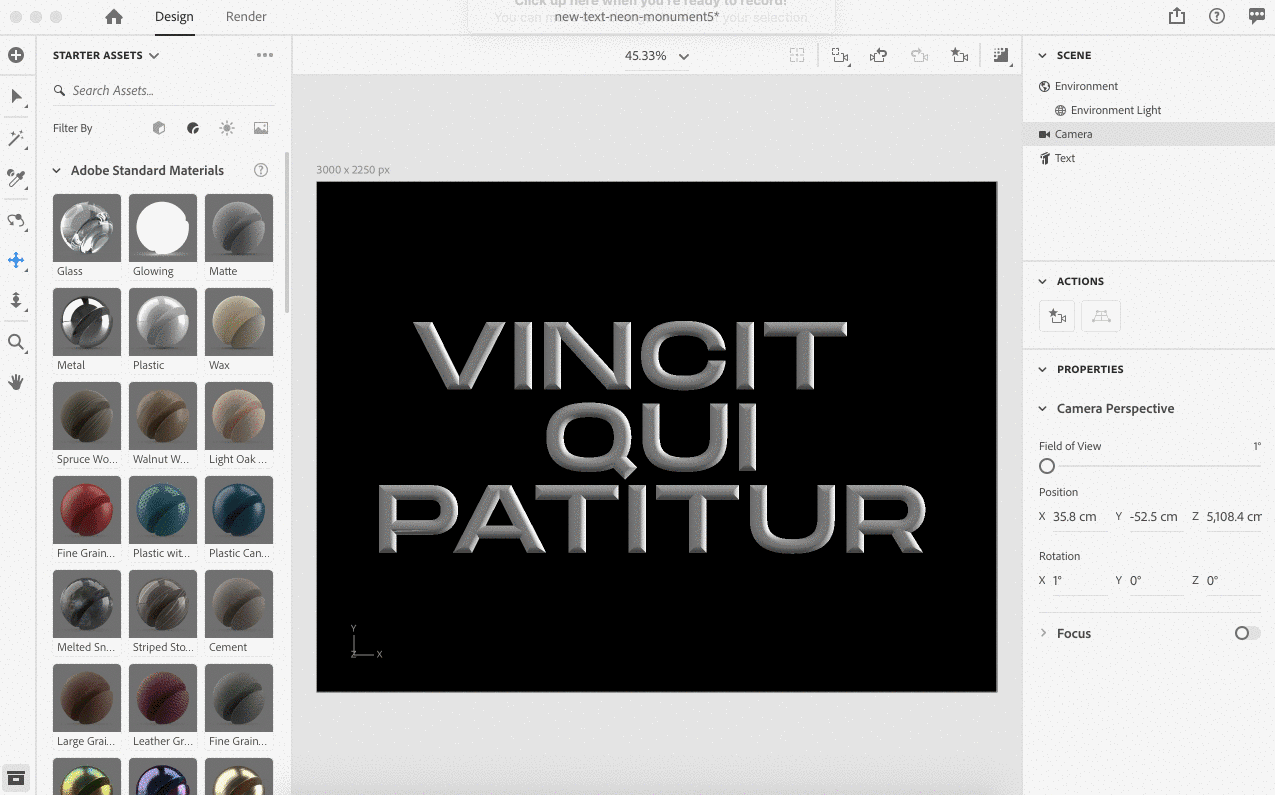1275x795 pixels.
Task: Edit the Position Y value -52.5 cm
Action: 1155,517
